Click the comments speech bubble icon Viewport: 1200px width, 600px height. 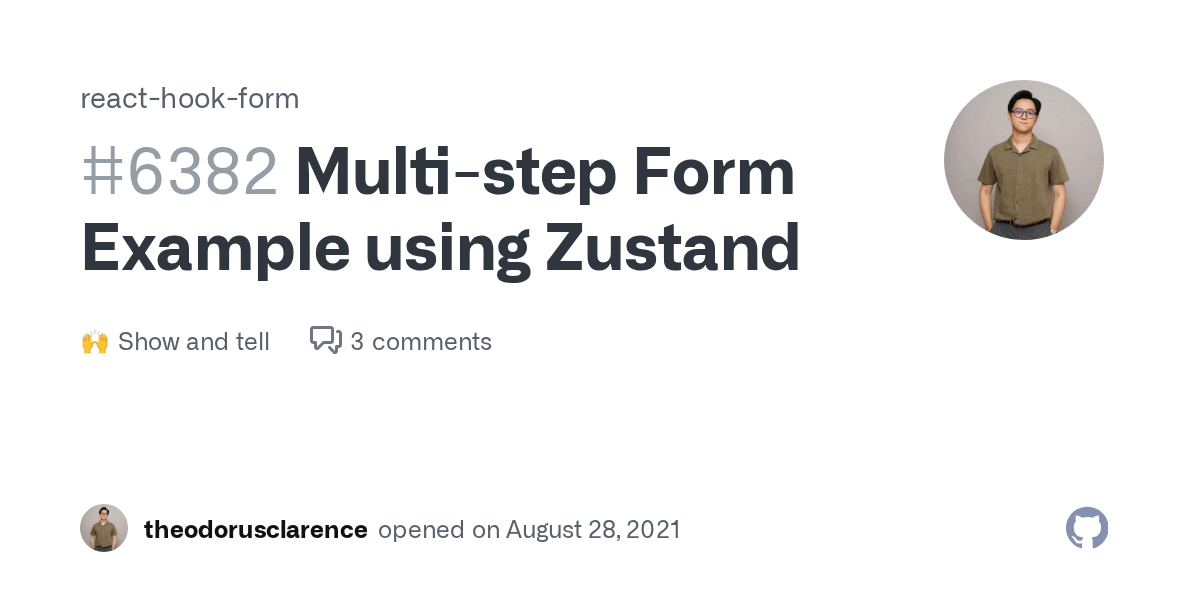pos(325,341)
